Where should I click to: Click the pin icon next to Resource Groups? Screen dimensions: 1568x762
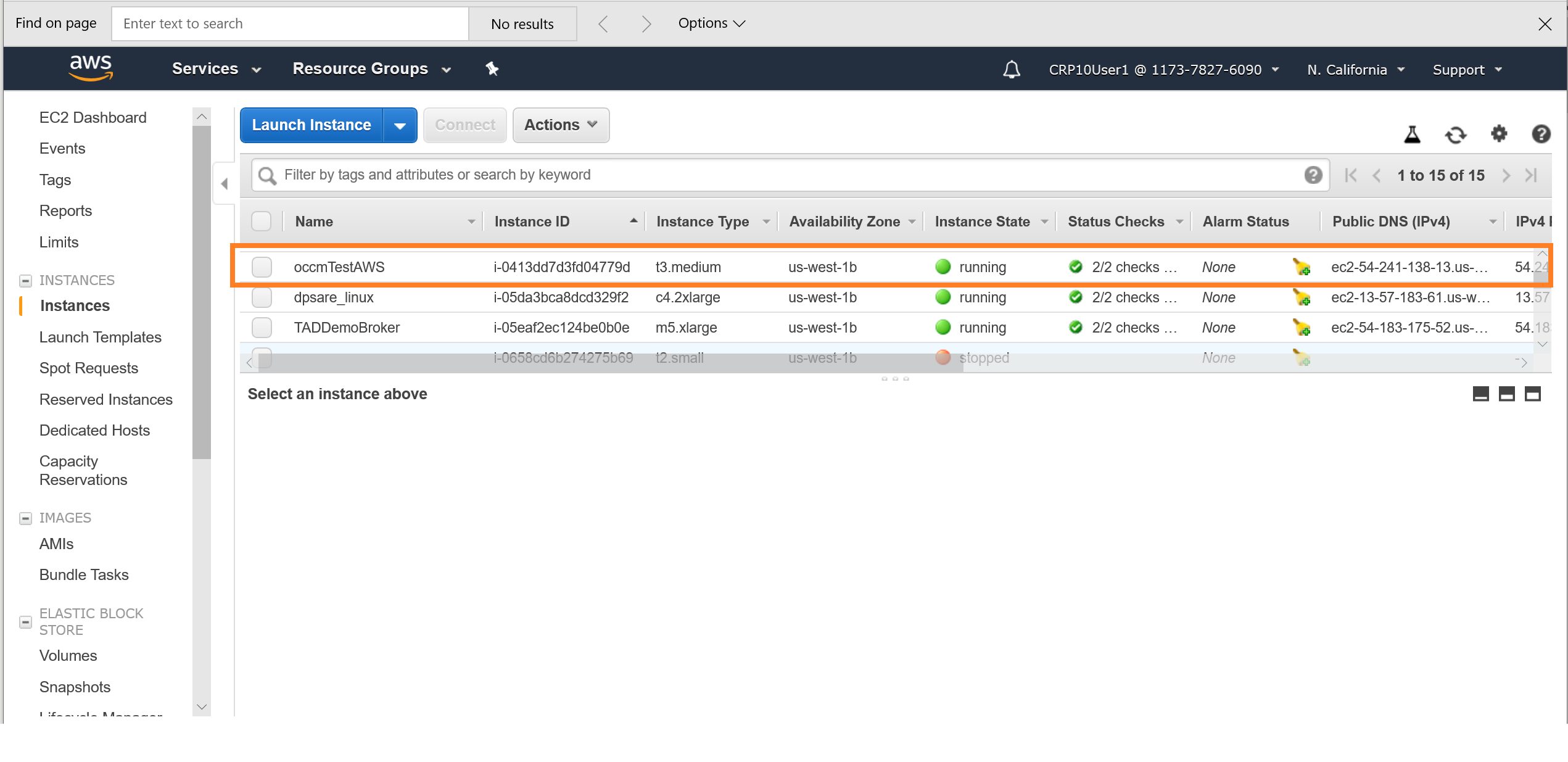[492, 69]
